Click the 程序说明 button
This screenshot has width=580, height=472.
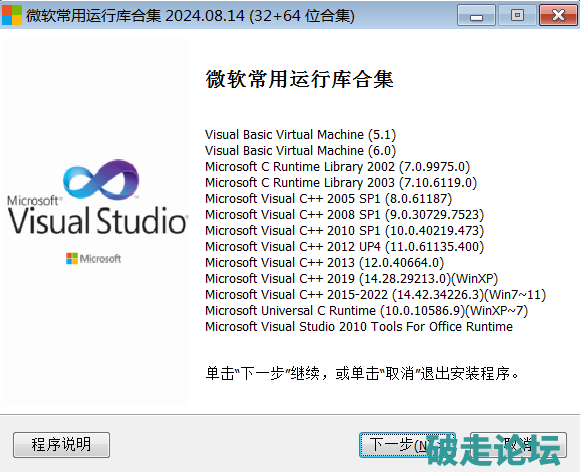pos(61,445)
